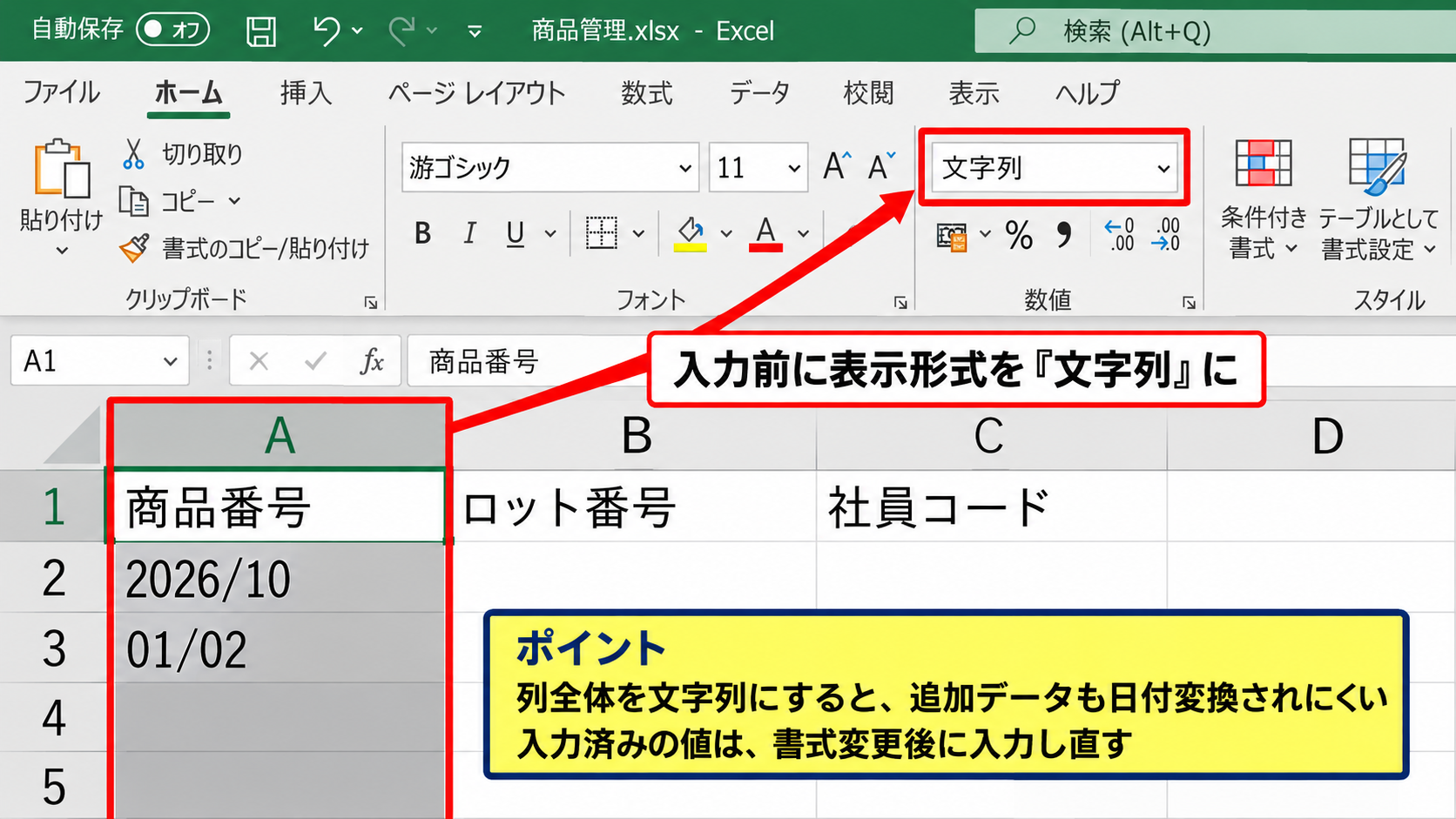
Task: Click the Paste clipboard icon
Action: pyautogui.click(x=61, y=169)
